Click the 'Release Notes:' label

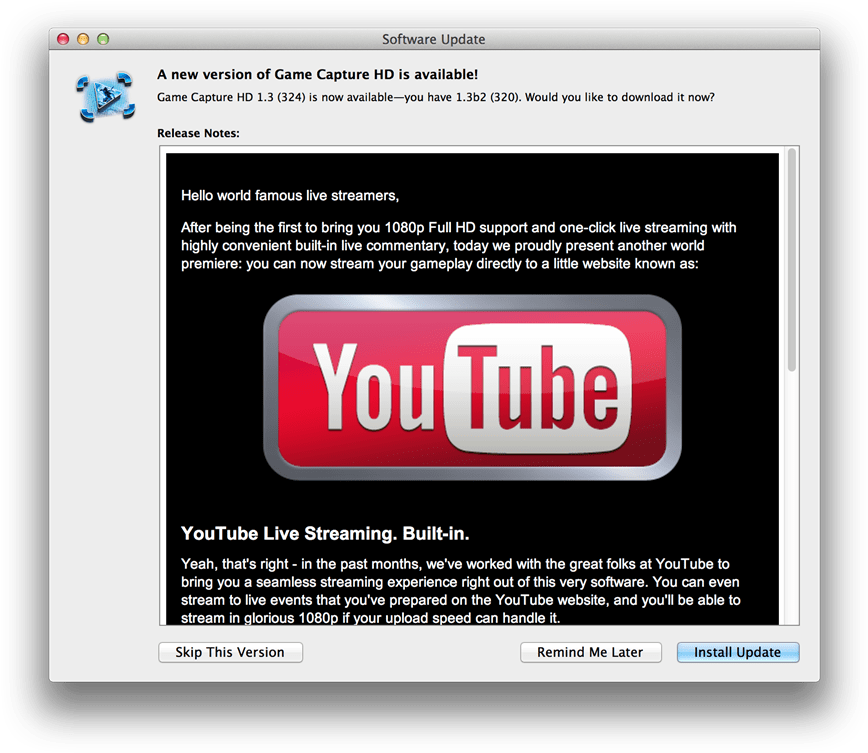[x=198, y=133]
